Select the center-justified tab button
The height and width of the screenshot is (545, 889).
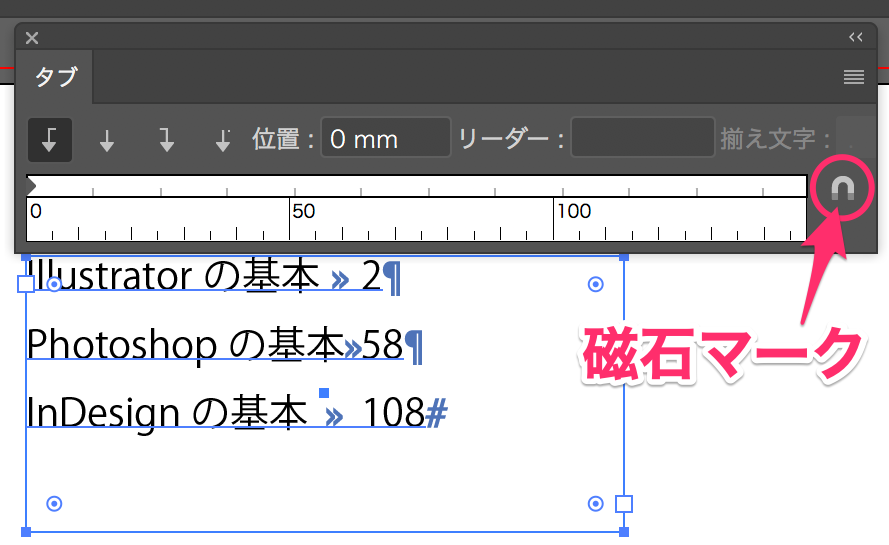(107, 140)
